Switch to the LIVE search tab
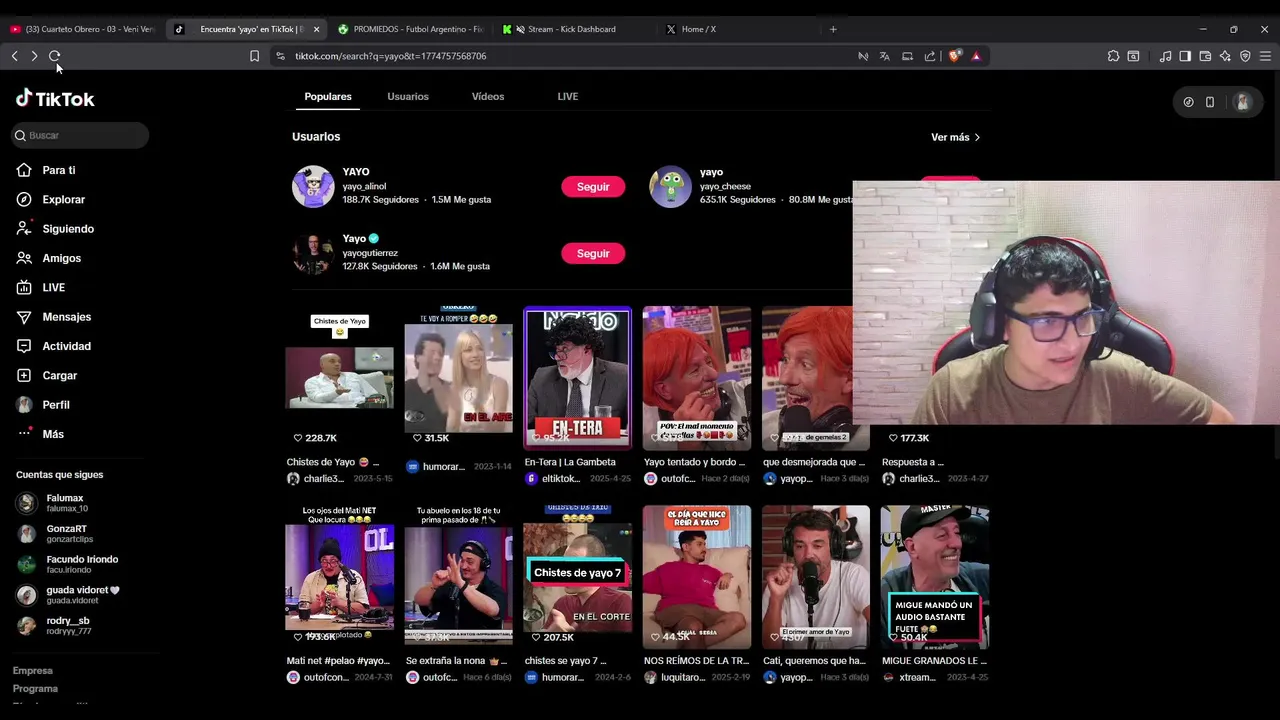 tap(568, 96)
